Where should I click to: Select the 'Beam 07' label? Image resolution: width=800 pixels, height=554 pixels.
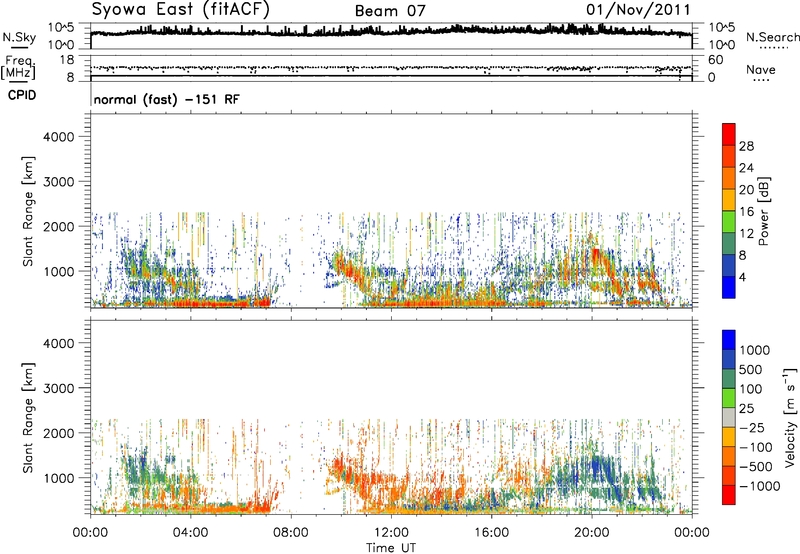click(390, 11)
